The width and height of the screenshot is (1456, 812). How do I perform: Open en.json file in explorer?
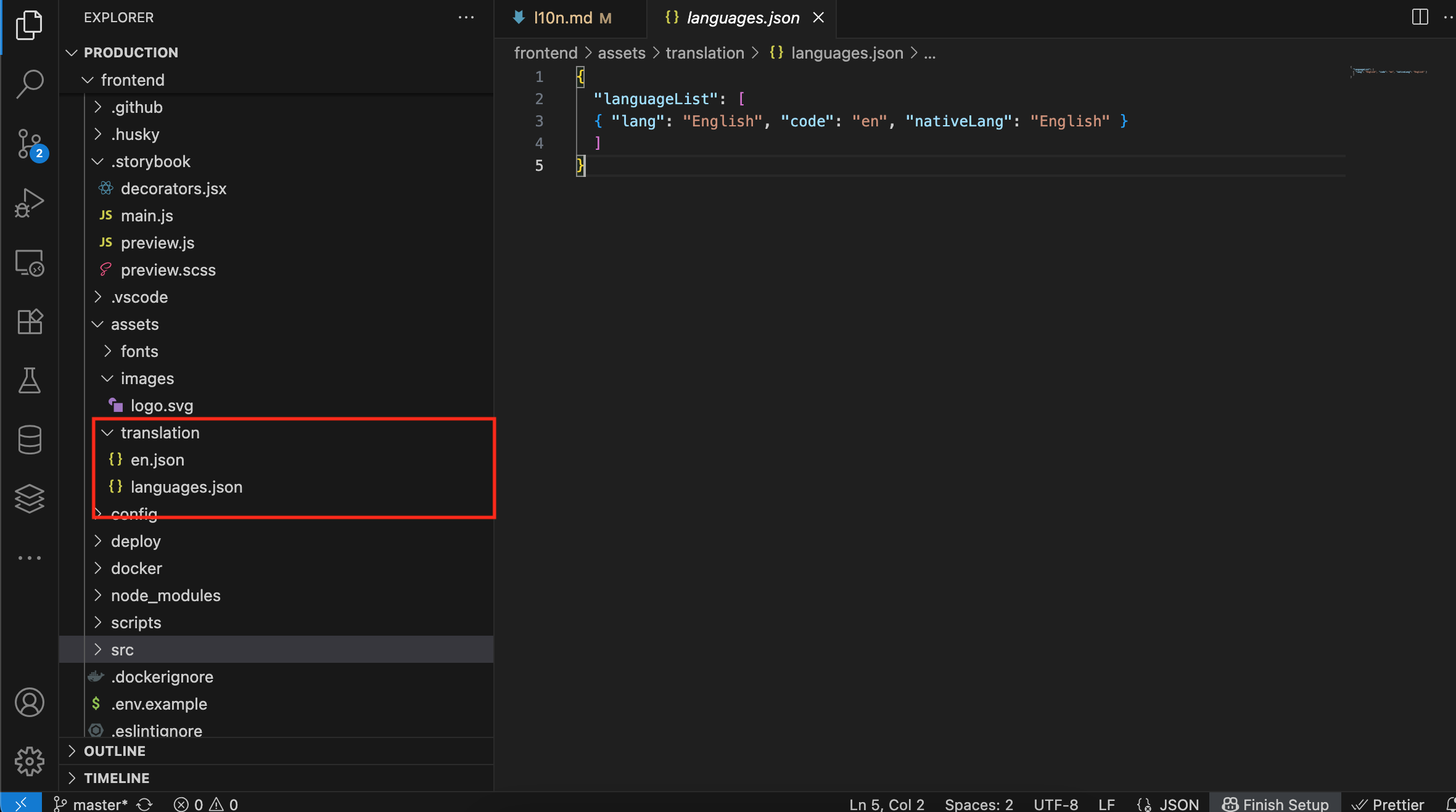[157, 460]
